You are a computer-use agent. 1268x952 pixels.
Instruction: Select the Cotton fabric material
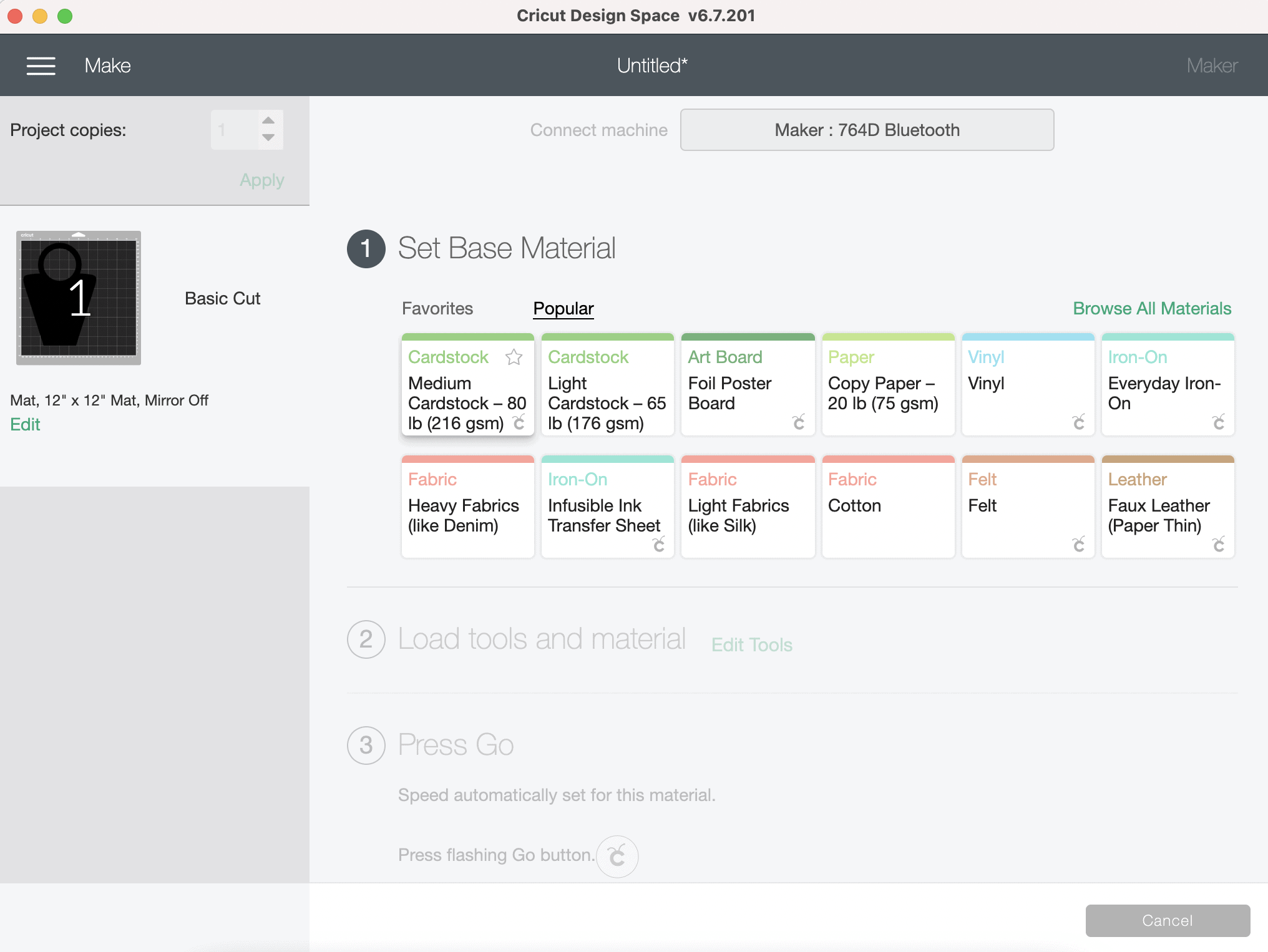888,507
